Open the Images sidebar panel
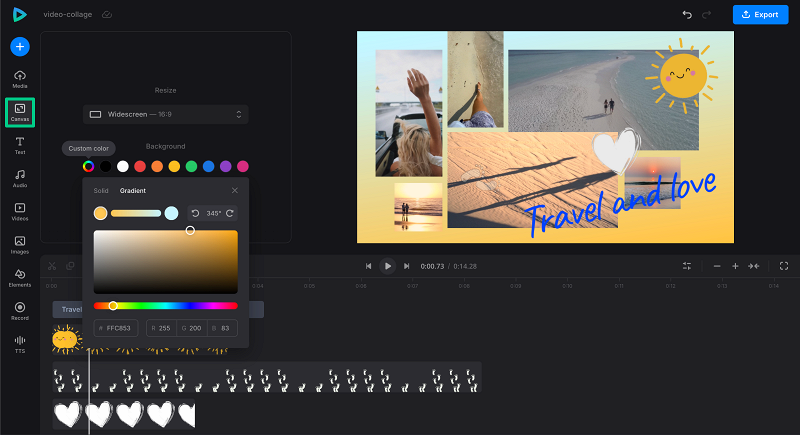Viewport: 800px width, 435px height. point(20,245)
